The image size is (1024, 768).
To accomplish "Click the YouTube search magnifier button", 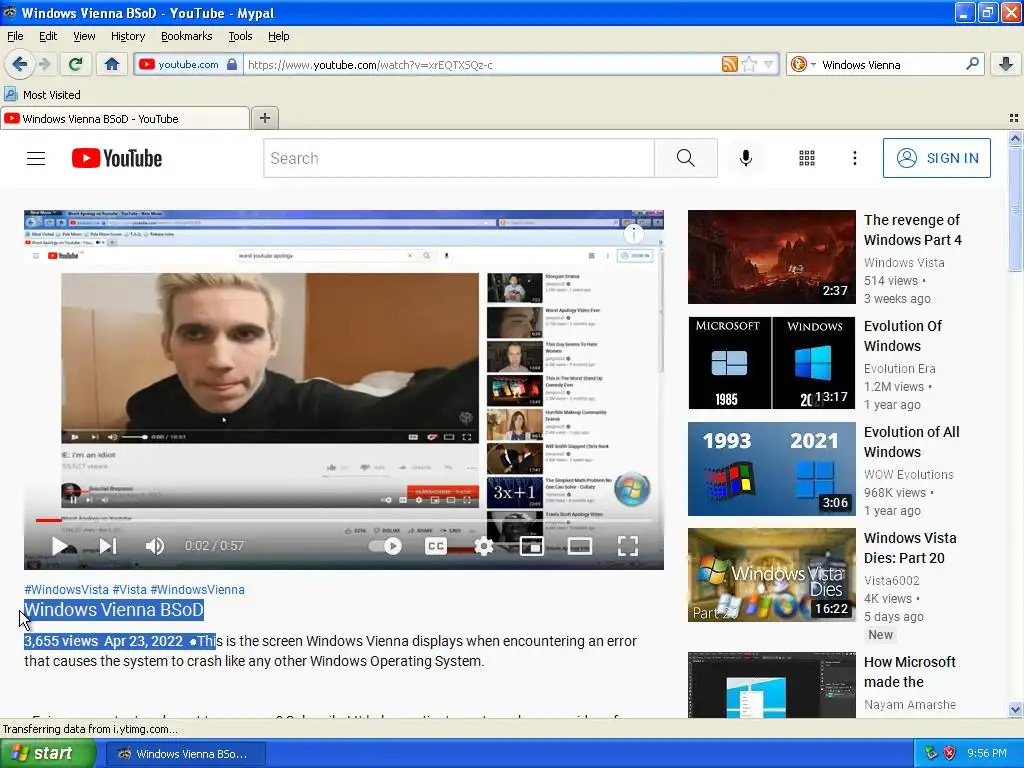I will click(x=686, y=158).
